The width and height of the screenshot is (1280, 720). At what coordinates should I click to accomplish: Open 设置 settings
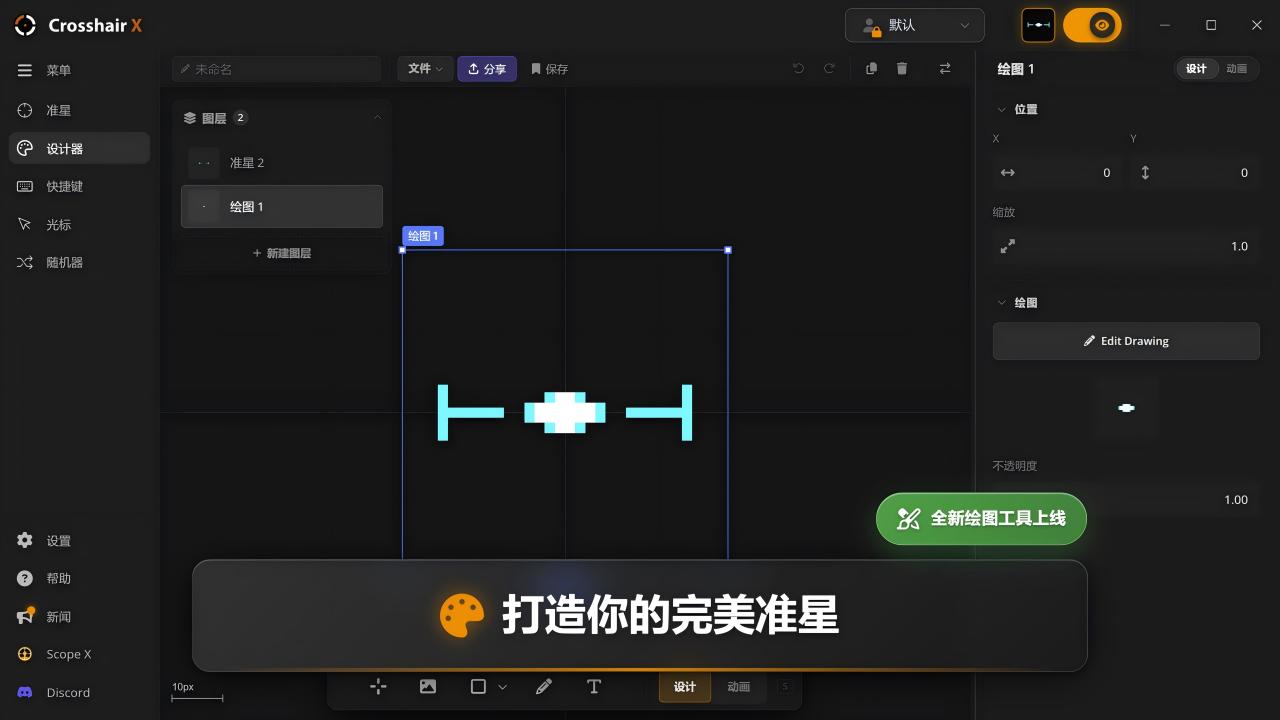[79, 540]
